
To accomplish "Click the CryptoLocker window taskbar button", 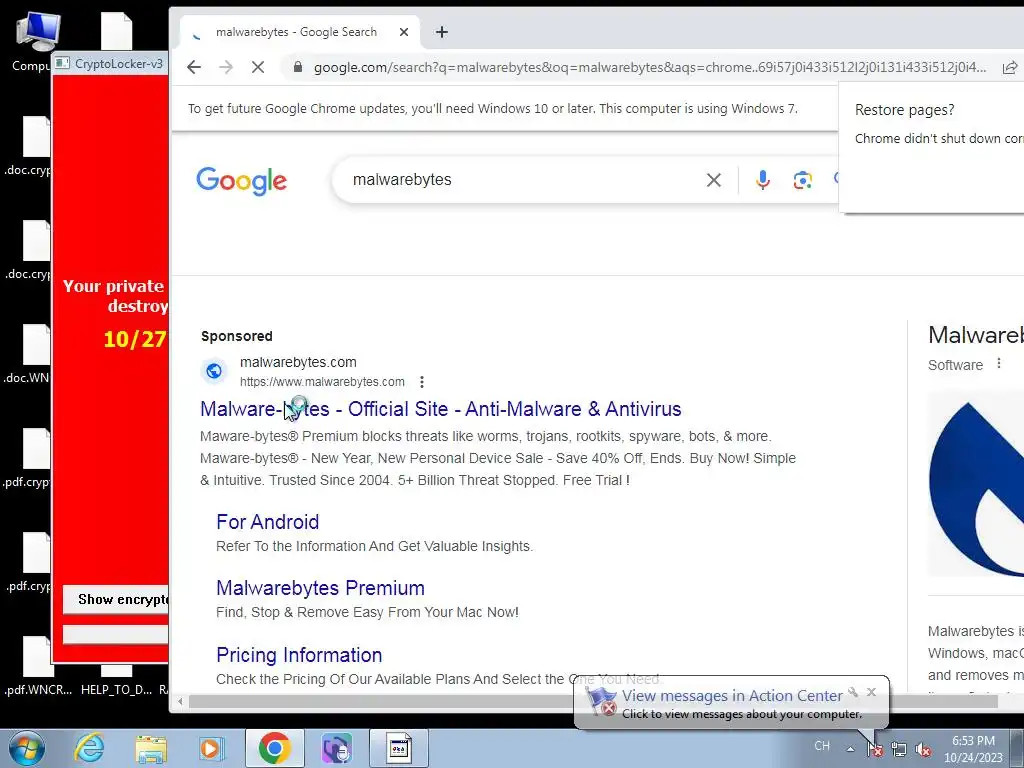I will [399, 748].
